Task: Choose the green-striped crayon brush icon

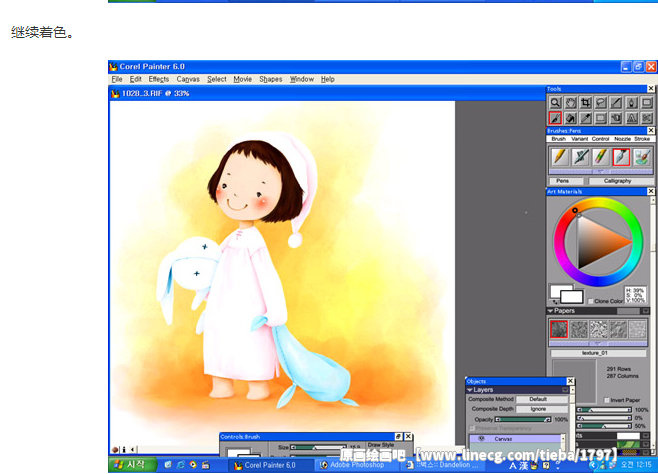Action: [x=601, y=157]
